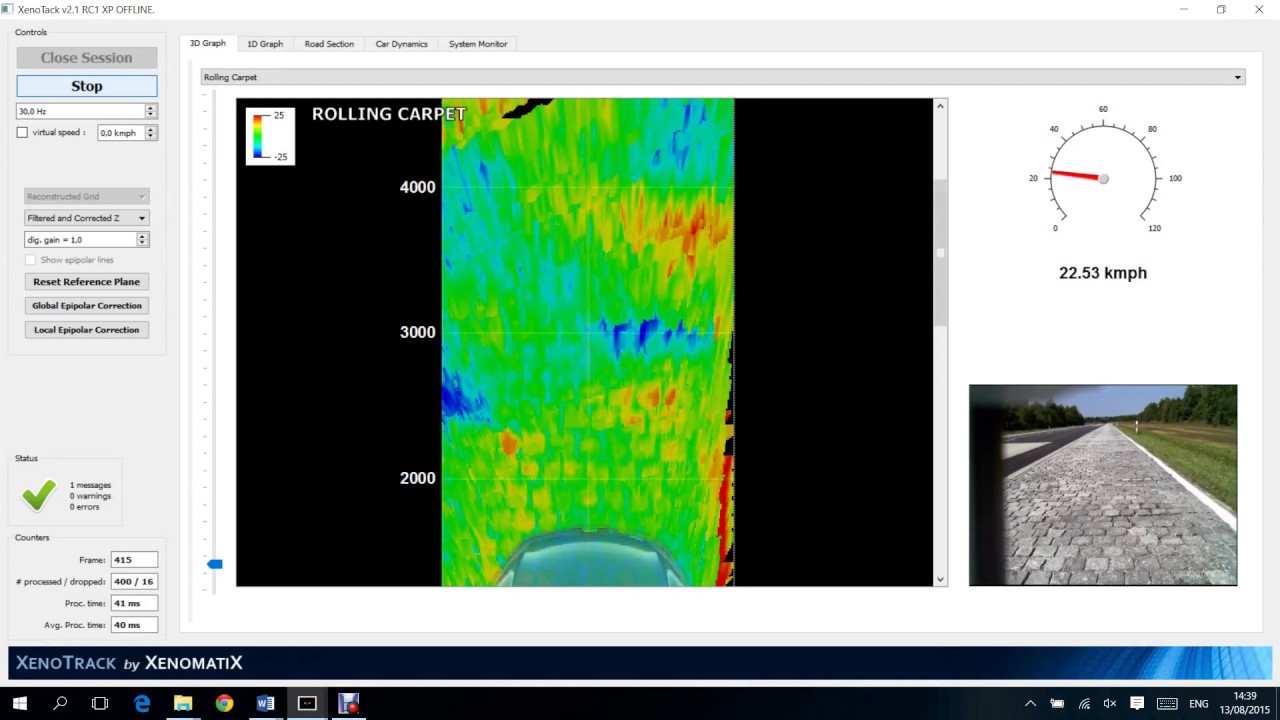Screen dimensions: 1280x720
Task: Click the touch keyboard tray icon
Action: pyautogui.click(x=1167, y=704)
